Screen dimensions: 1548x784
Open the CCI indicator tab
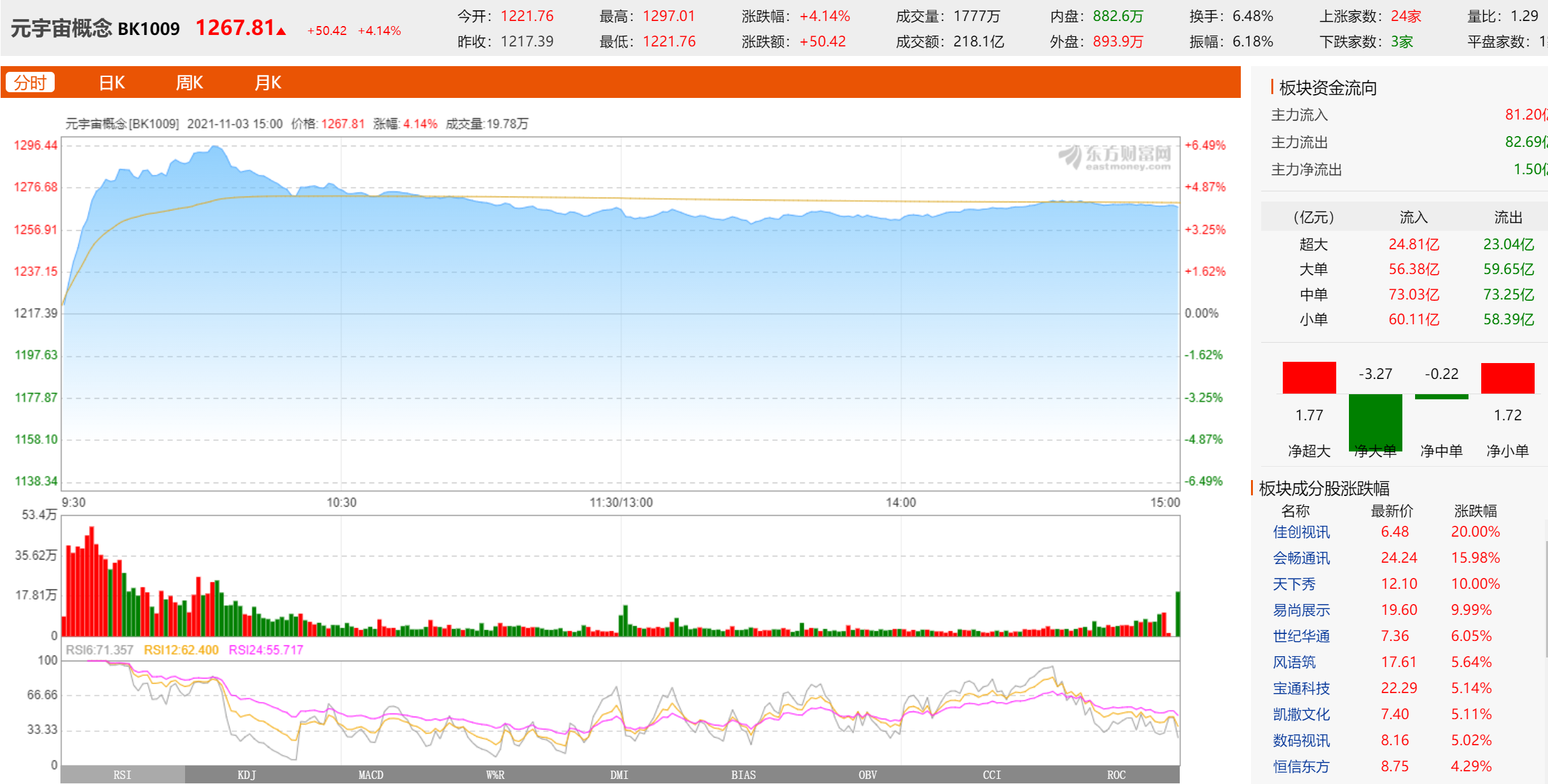tap(992, 774)
